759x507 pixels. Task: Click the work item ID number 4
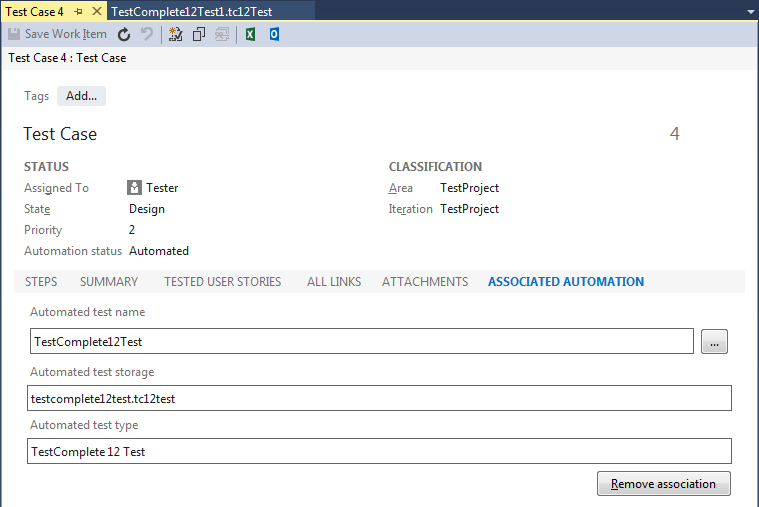click(x=674, y=134)
